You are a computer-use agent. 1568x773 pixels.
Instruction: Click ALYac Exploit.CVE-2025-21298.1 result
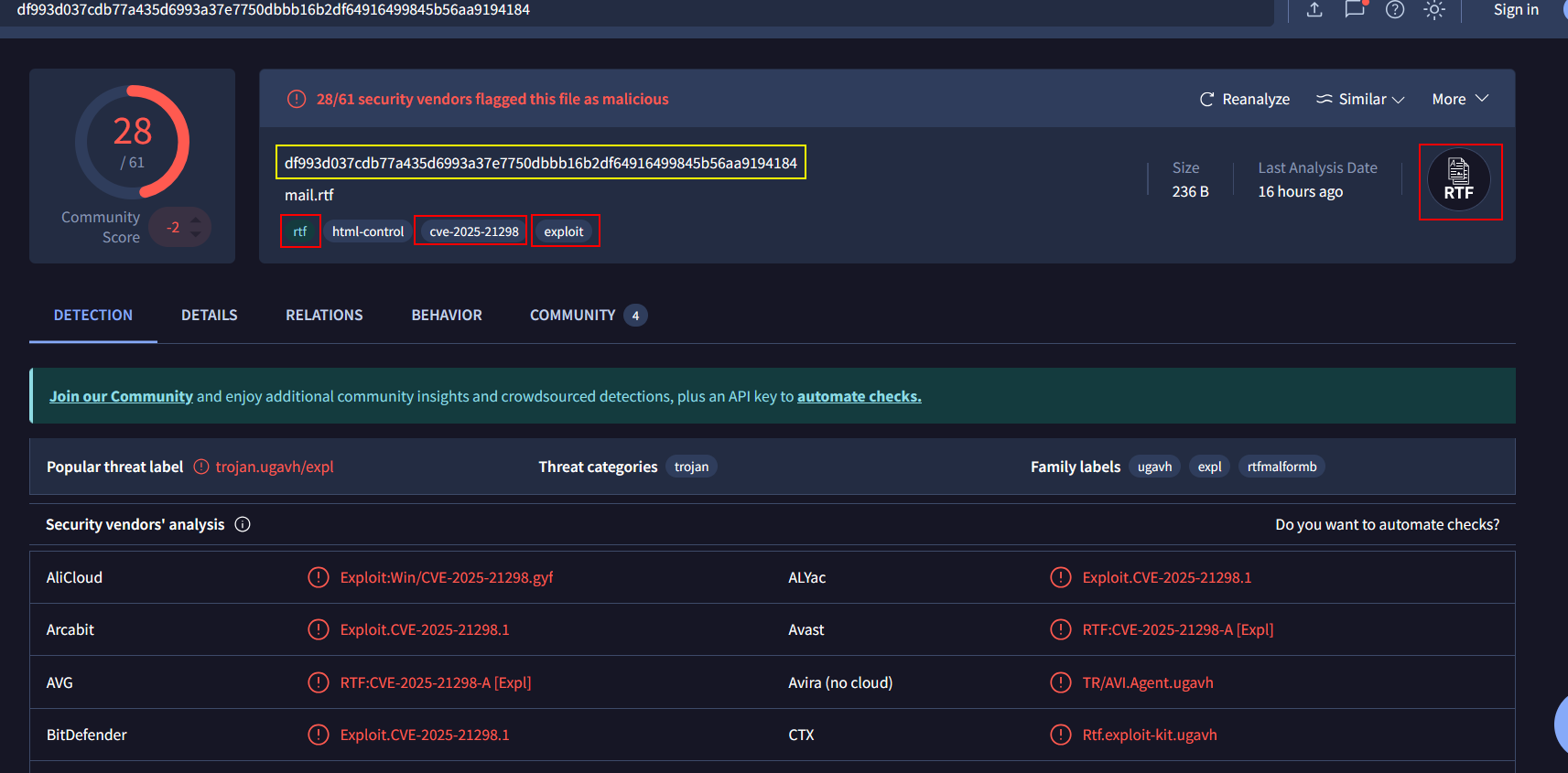(x=1167, y=577)
